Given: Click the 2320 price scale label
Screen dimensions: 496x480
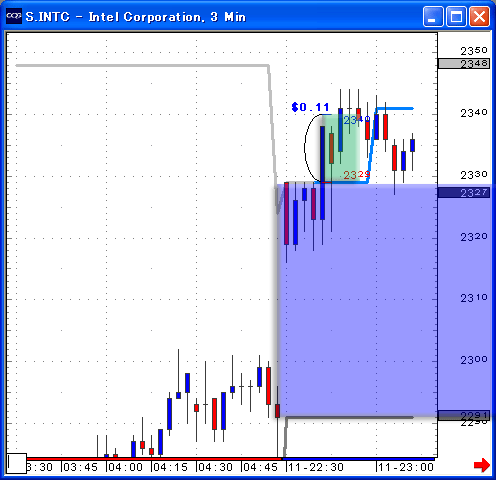Looking at the screenshot, I should click(x=474, y=237).
